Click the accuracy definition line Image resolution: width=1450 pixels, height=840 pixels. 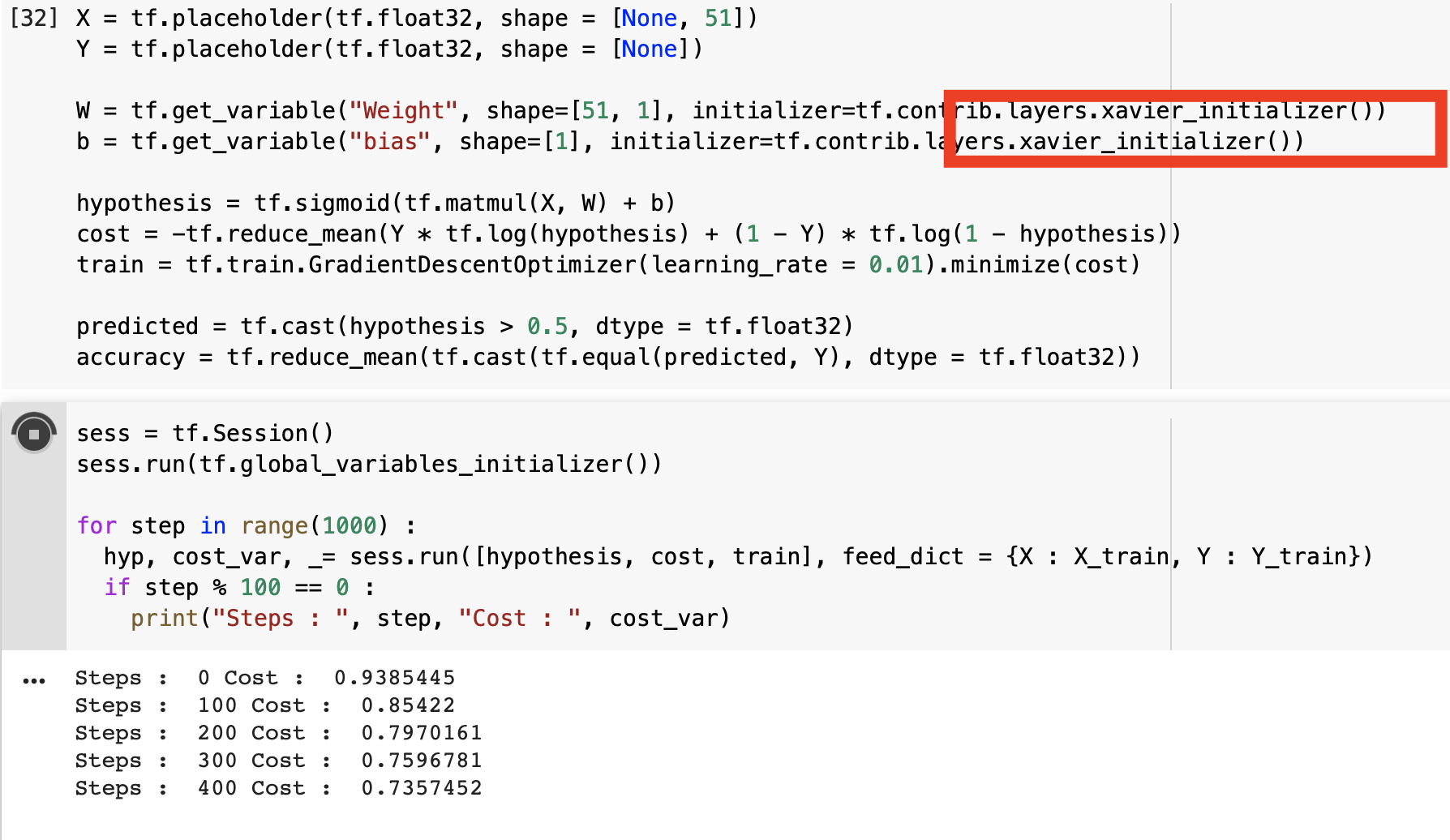(608, 357)
